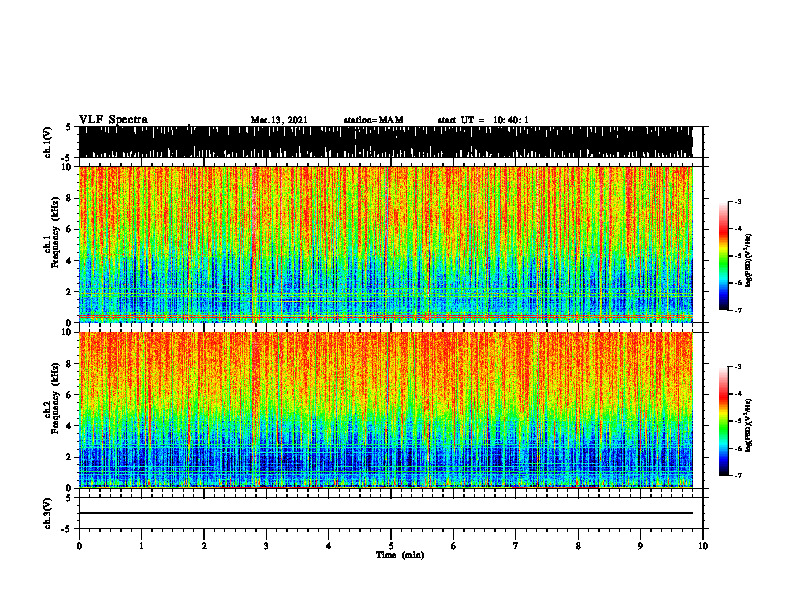This screenshot has width=792, height=612.
Task: Click the ch.1 colorbar top value "-3"
Action: pos(737,201)
